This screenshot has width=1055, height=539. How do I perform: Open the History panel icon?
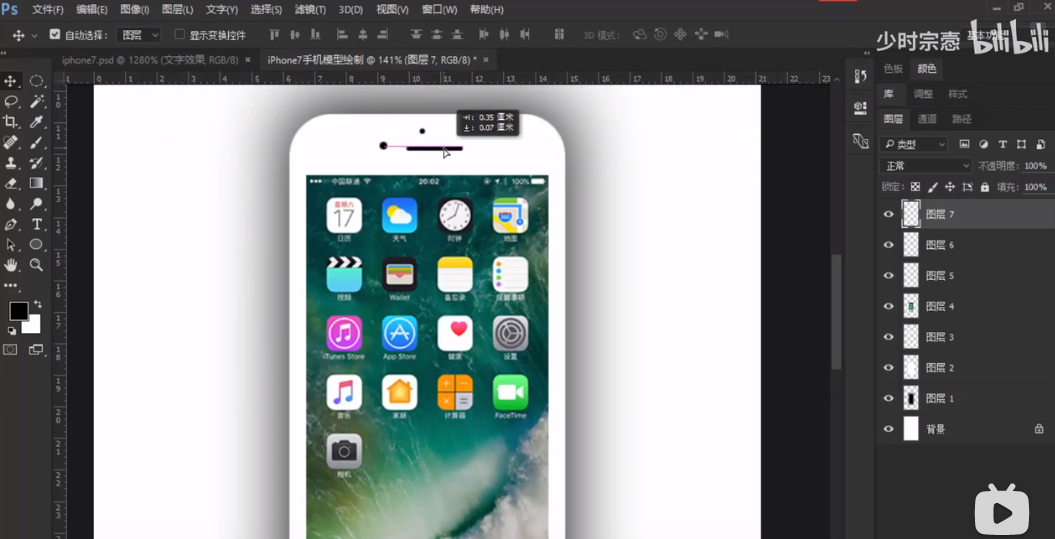(x=860, y=76)
